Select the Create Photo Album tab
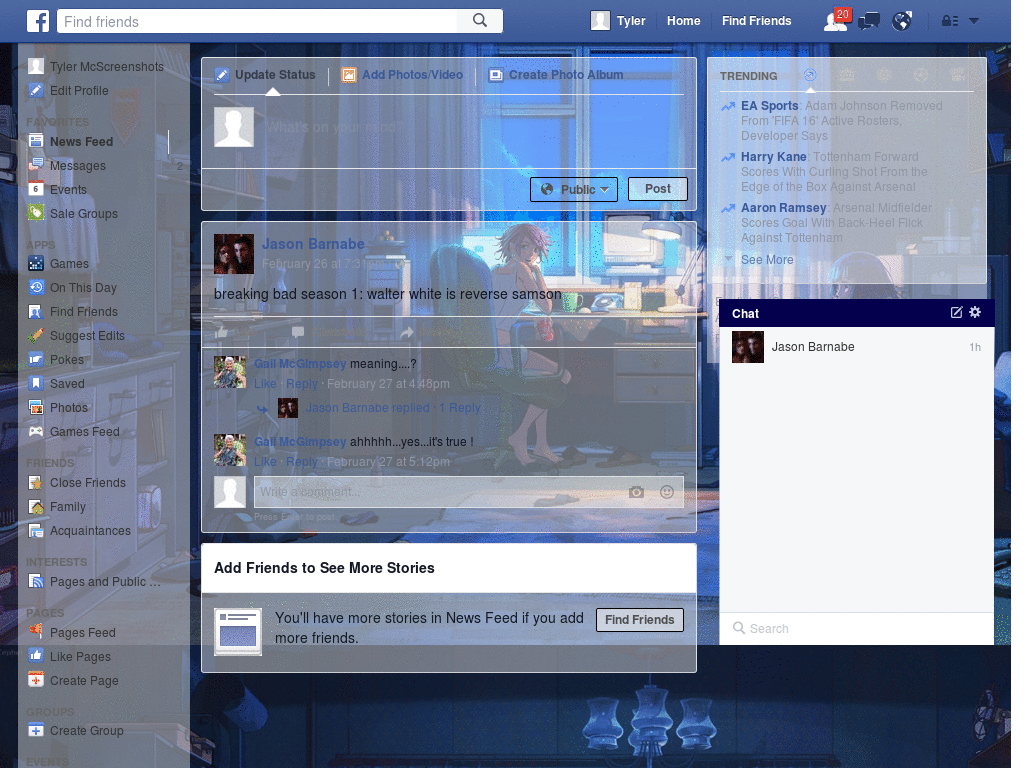Image resolution: width=1024 pixels, height=768 pixels. pos(556,75)
